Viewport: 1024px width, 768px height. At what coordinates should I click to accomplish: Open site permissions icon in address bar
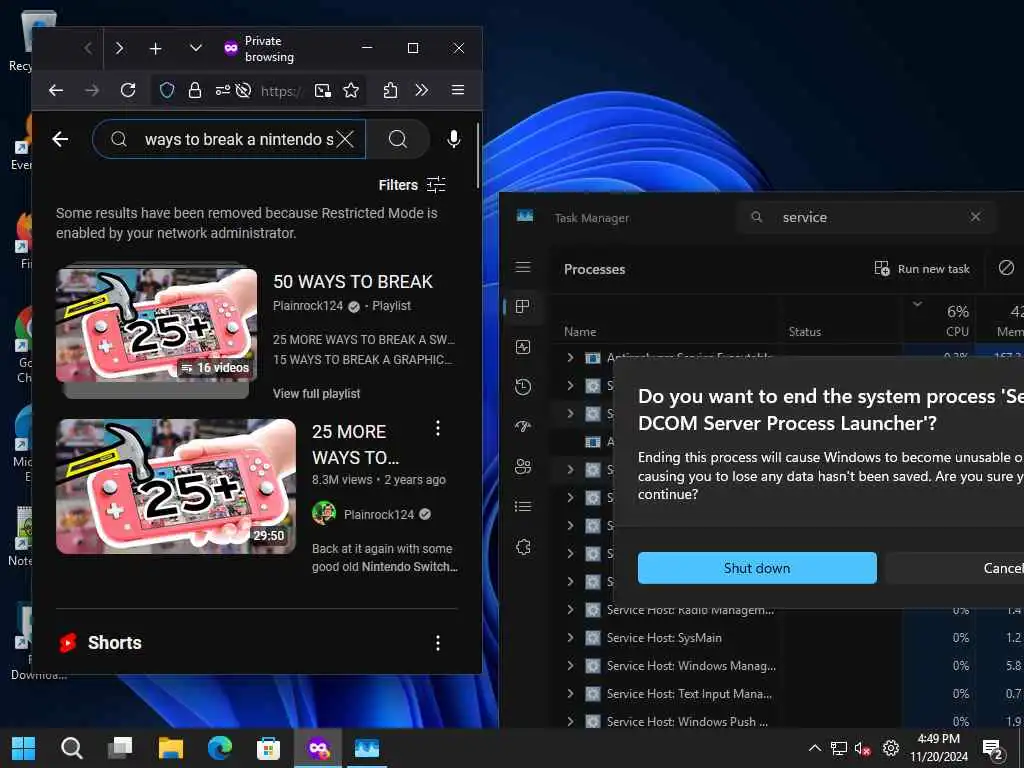coord(223,90)
